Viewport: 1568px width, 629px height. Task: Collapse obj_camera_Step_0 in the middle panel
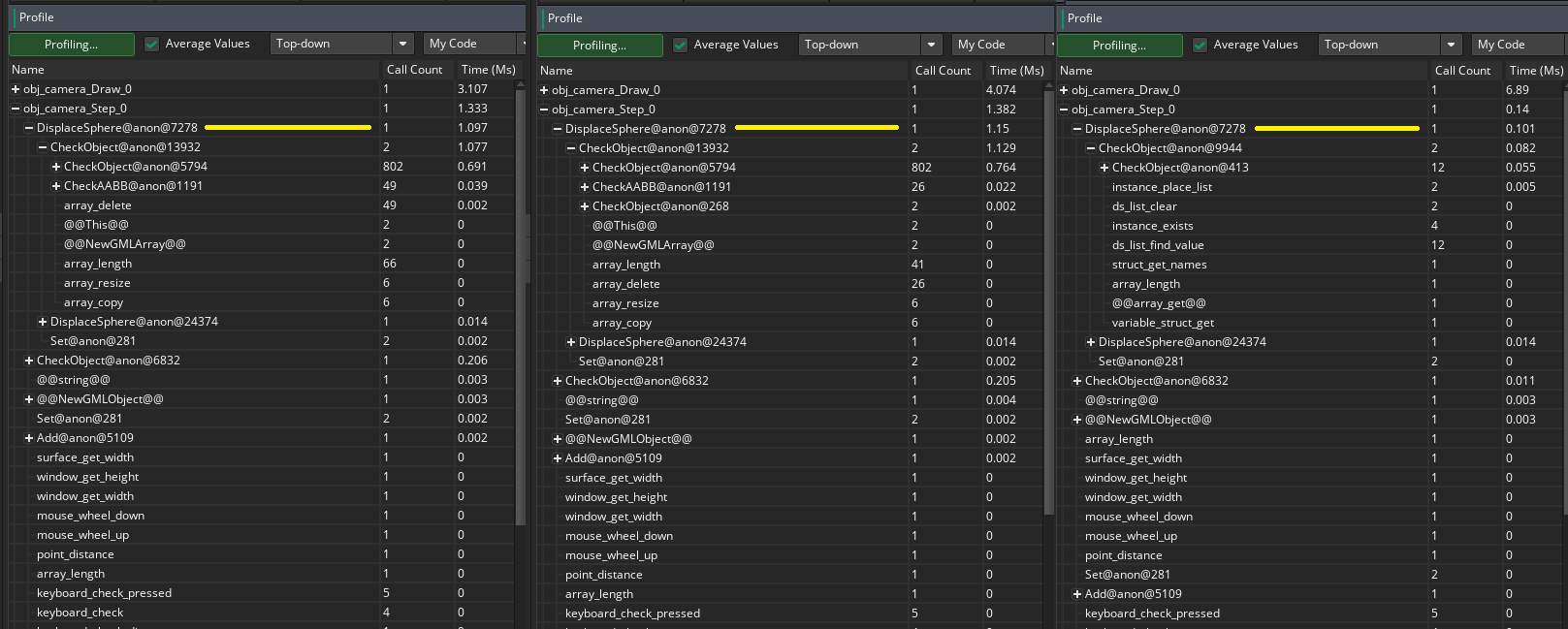click(x=544, y=110)
